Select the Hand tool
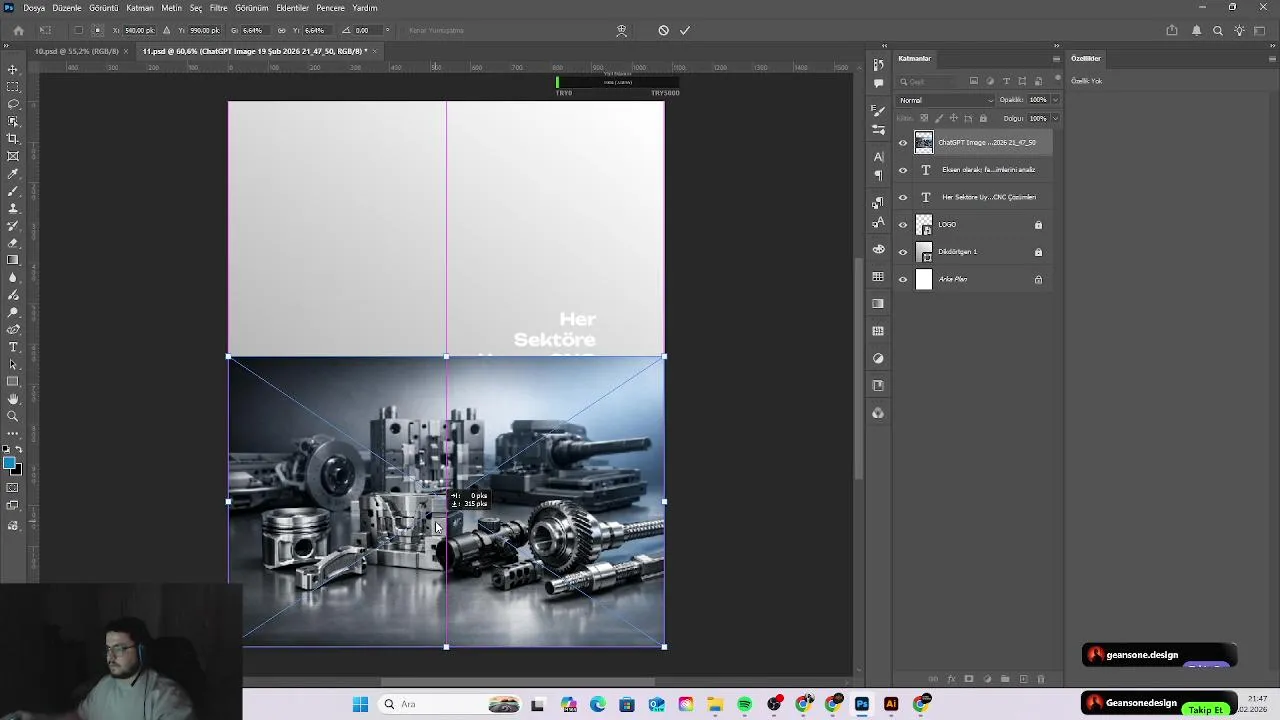 [x=13, y=399]
